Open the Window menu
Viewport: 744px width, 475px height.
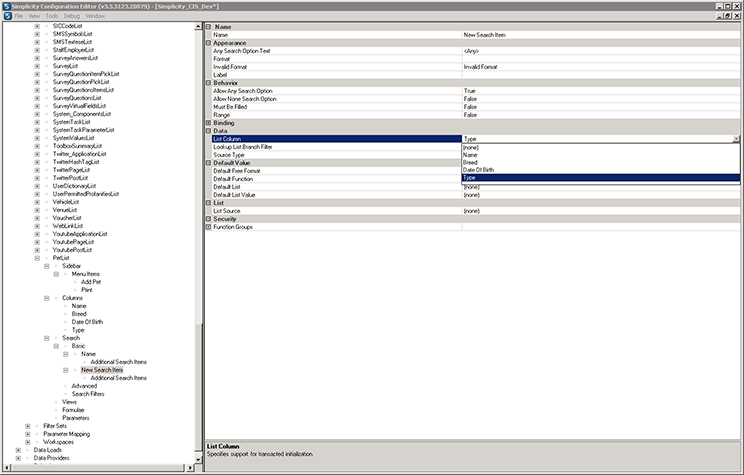[95, 16]
